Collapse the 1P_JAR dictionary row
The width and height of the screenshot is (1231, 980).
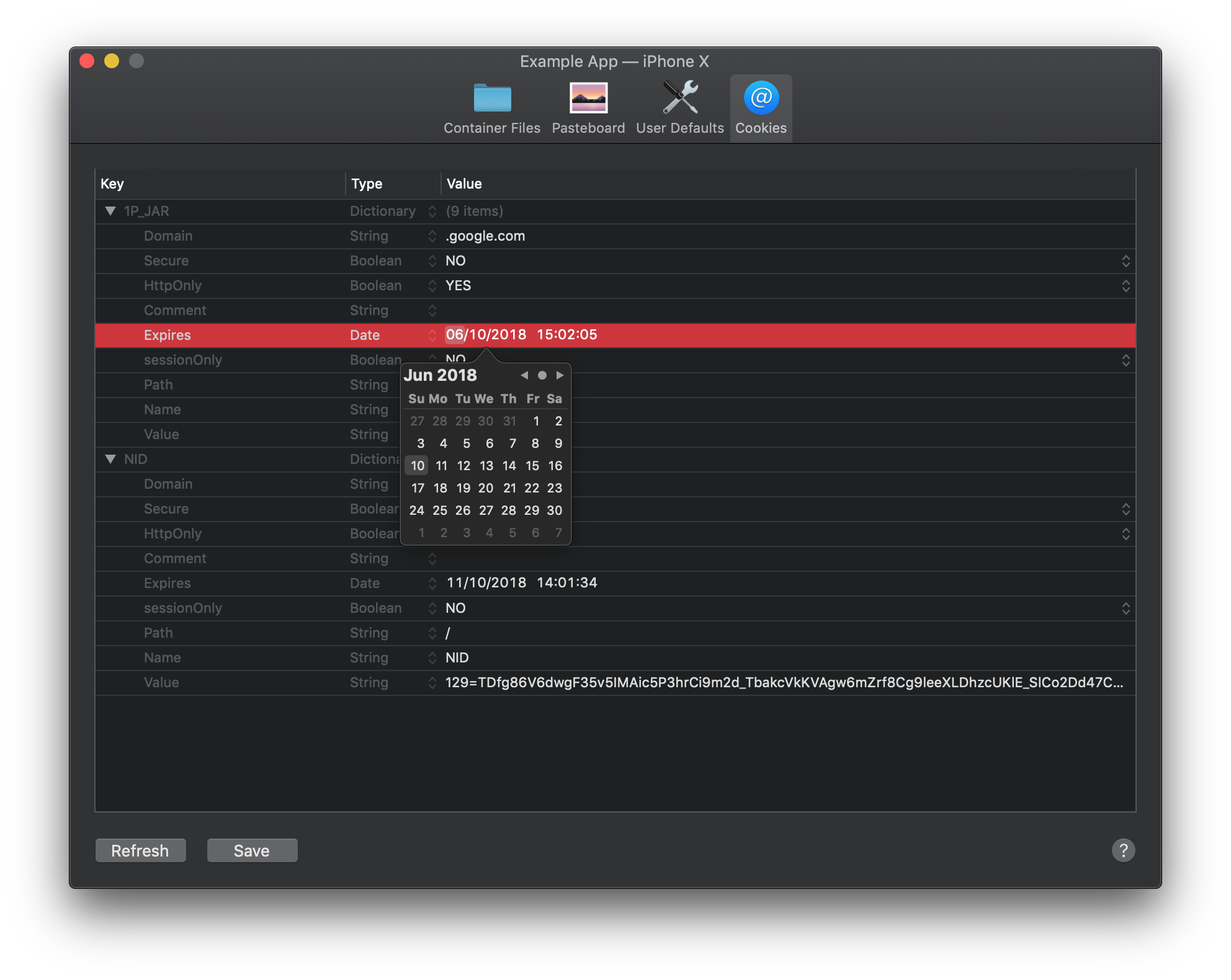[x=110, y=211]
